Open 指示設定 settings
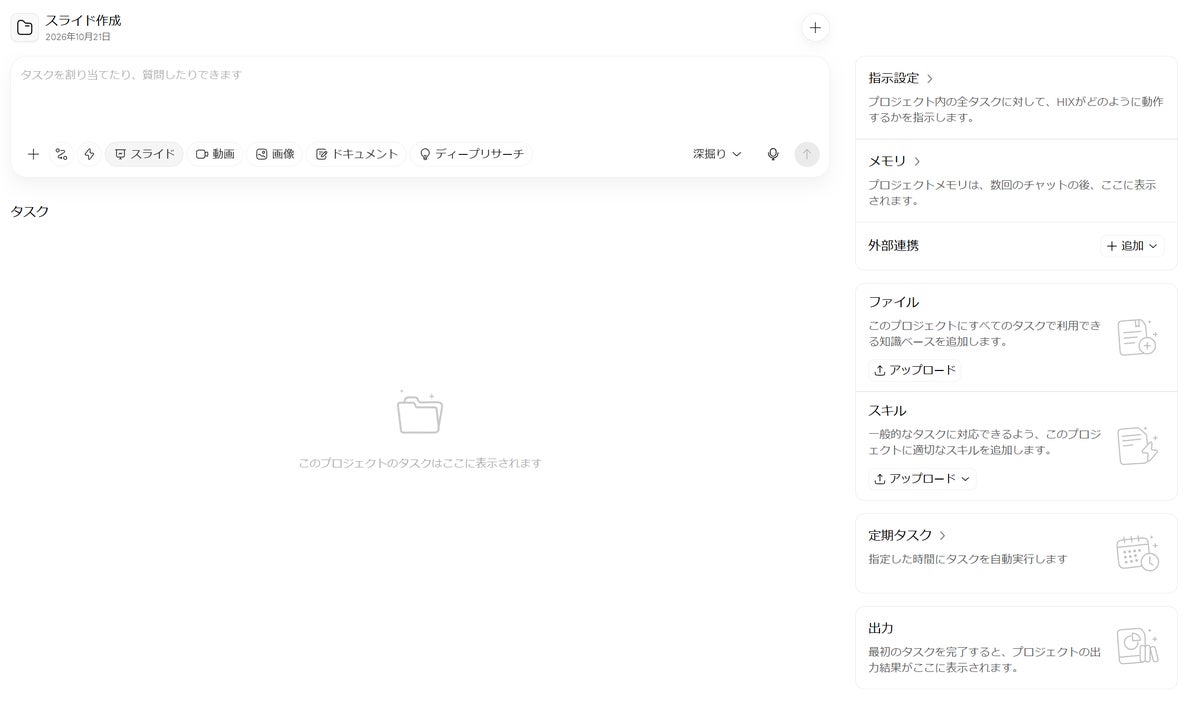 tap(901, 78)
